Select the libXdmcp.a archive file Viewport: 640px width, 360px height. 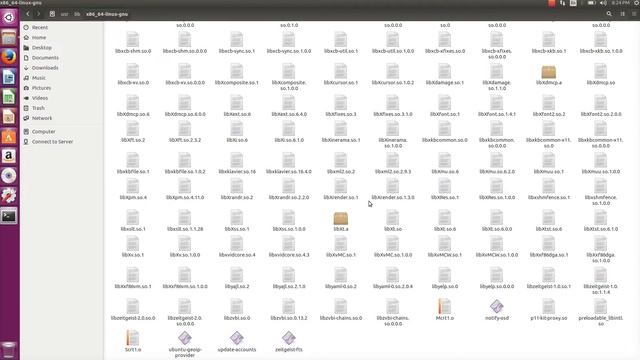(549, 75)
